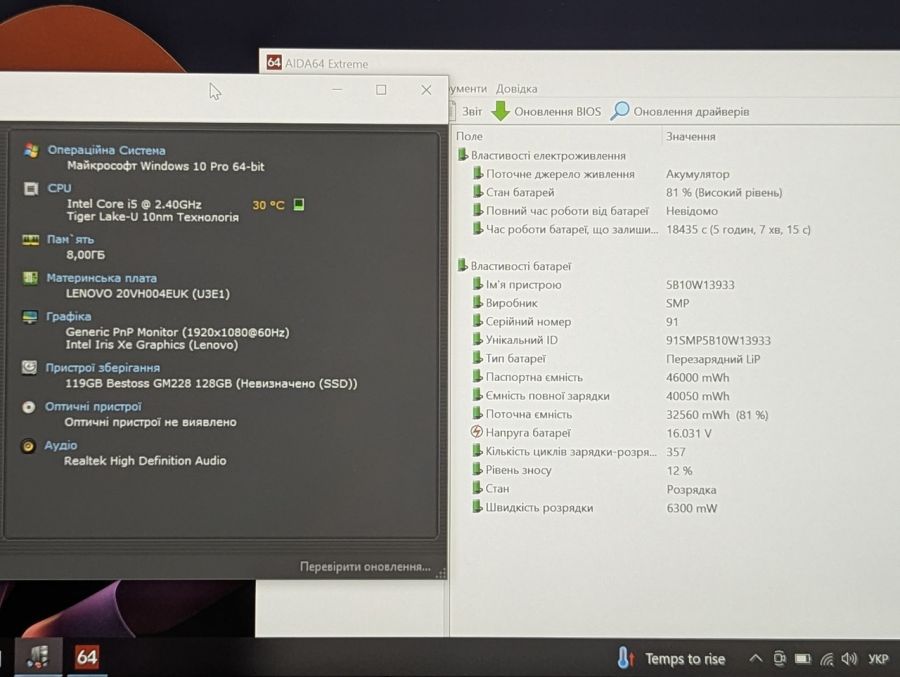Click the volume speaker tray icon
Image resolution: width=900 pixels, height=677 pixels.
pos(849,659)
